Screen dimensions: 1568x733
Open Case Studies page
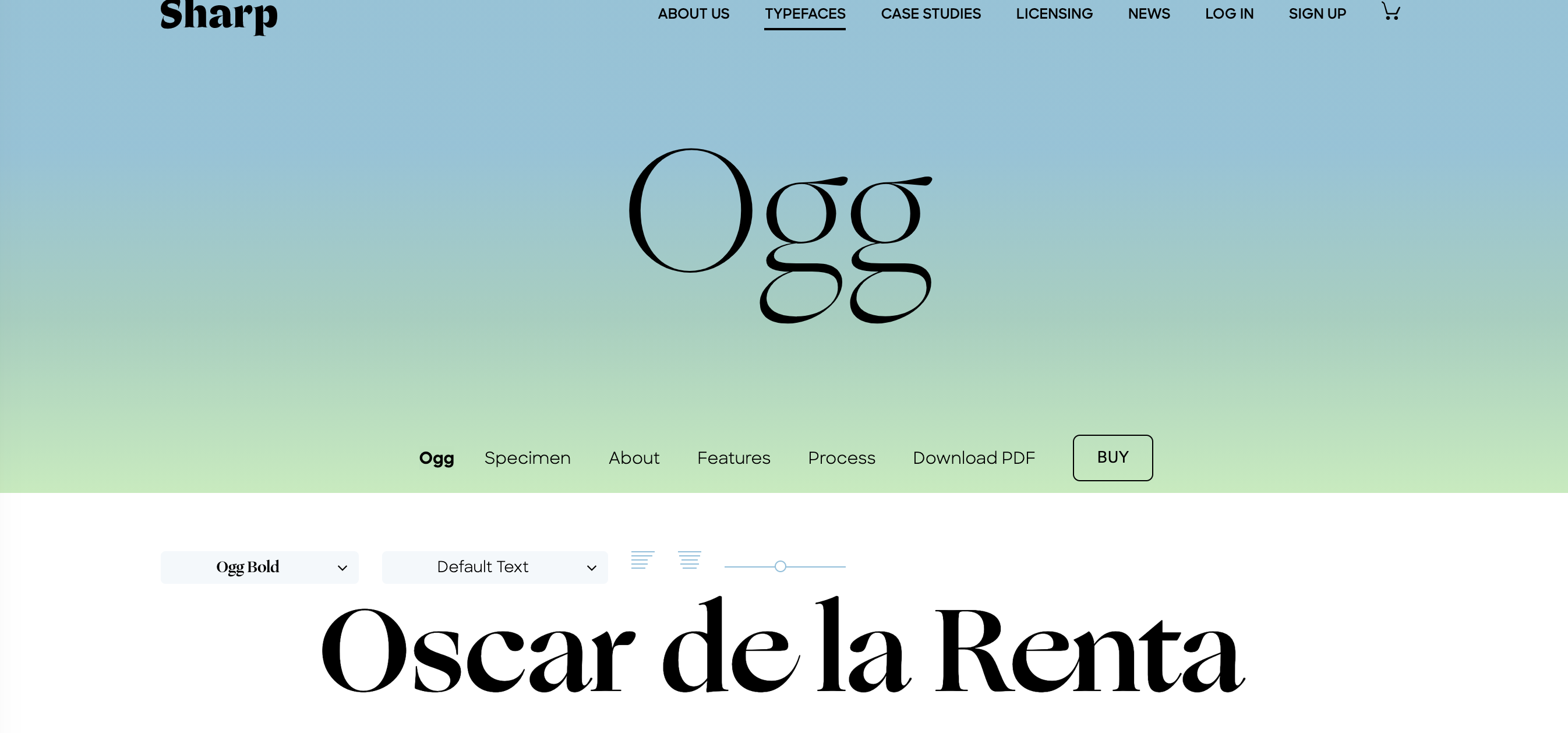930,13
